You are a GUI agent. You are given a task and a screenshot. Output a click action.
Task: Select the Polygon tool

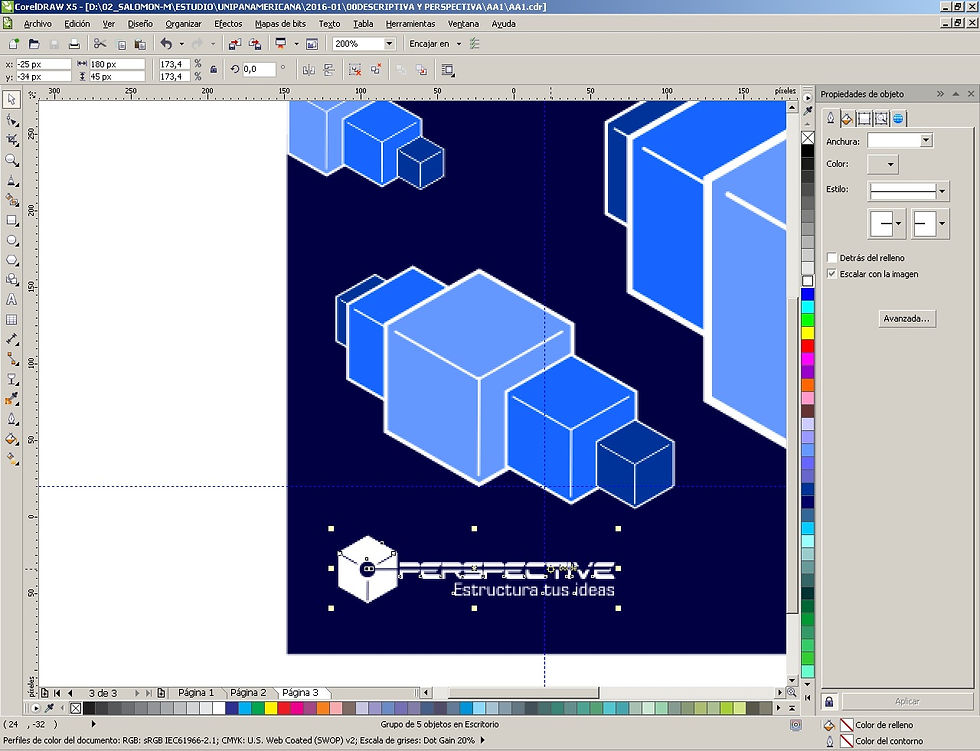click(x=11, y=261)
